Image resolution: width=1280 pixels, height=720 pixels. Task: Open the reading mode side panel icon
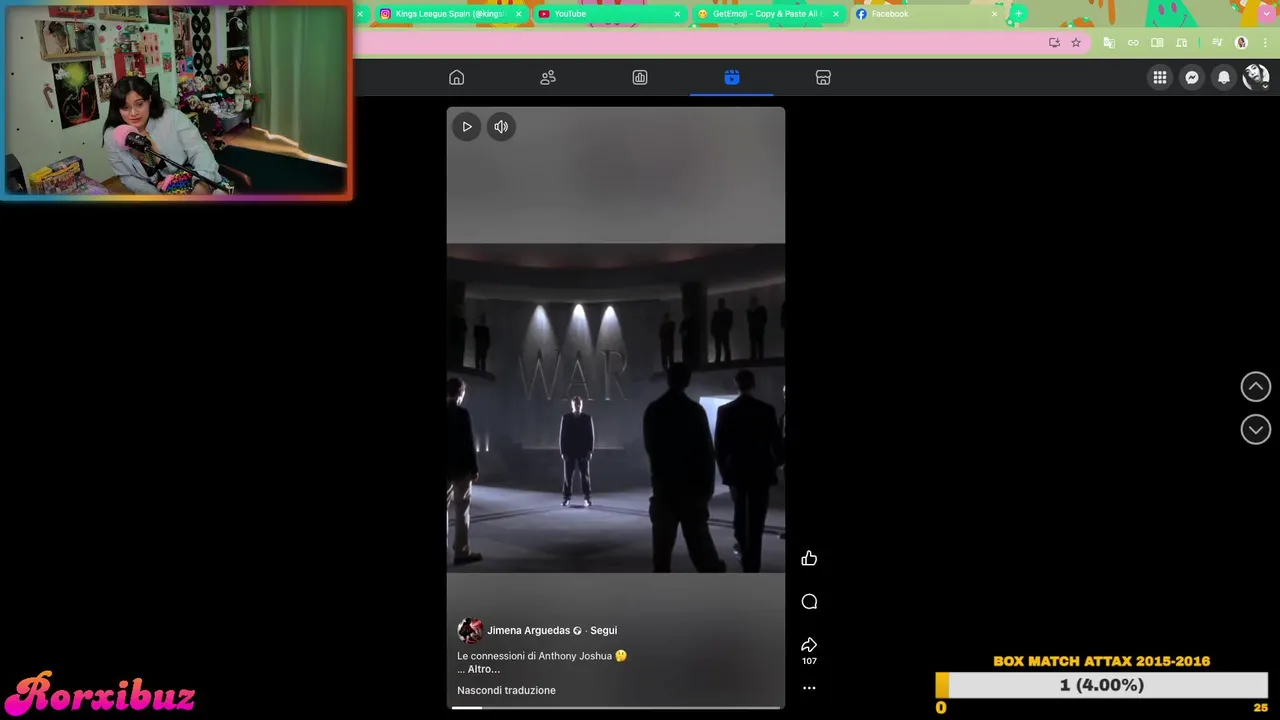1157,43
